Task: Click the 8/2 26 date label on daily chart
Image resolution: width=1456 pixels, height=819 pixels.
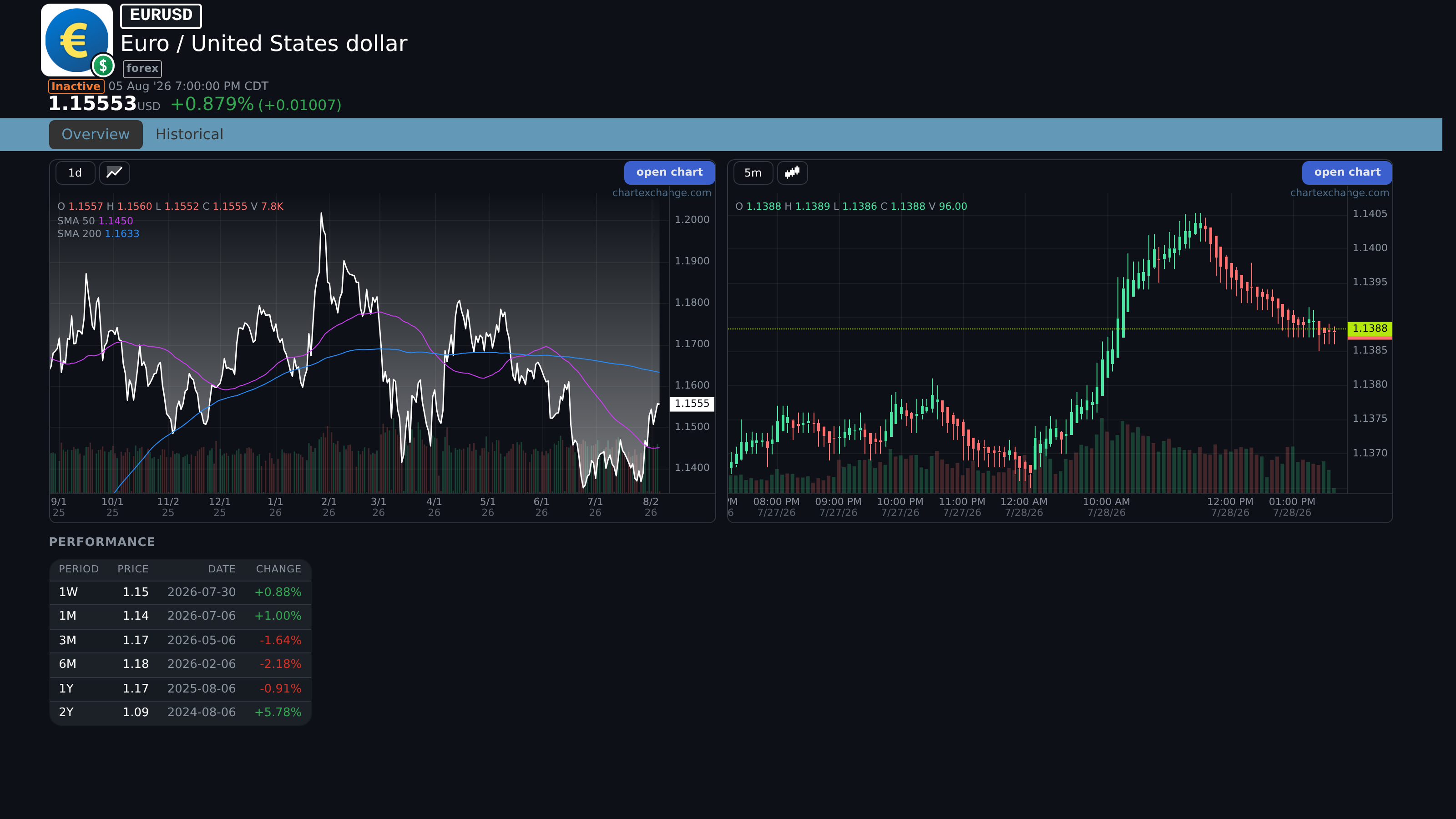Action: click(x=651, y=507)
